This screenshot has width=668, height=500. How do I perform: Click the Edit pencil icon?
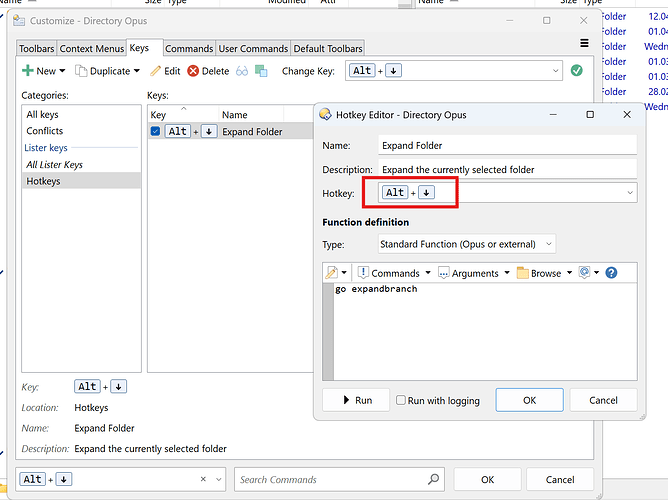point(155,71)
